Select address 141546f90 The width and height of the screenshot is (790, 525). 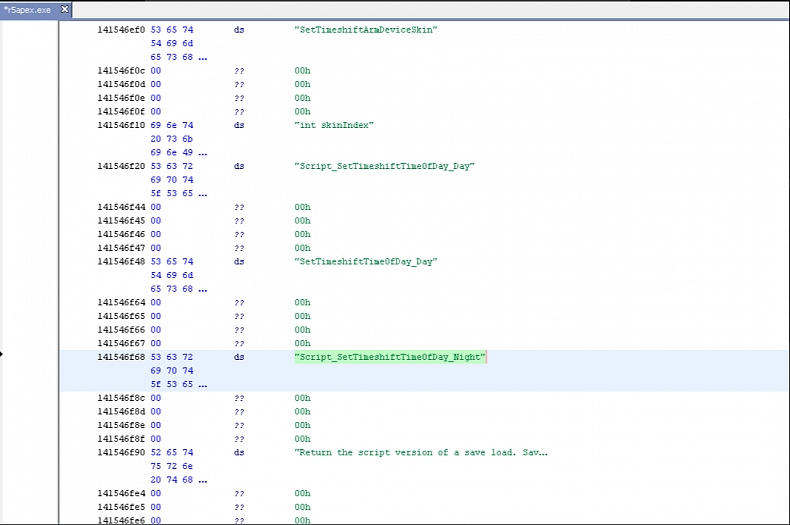121,453
